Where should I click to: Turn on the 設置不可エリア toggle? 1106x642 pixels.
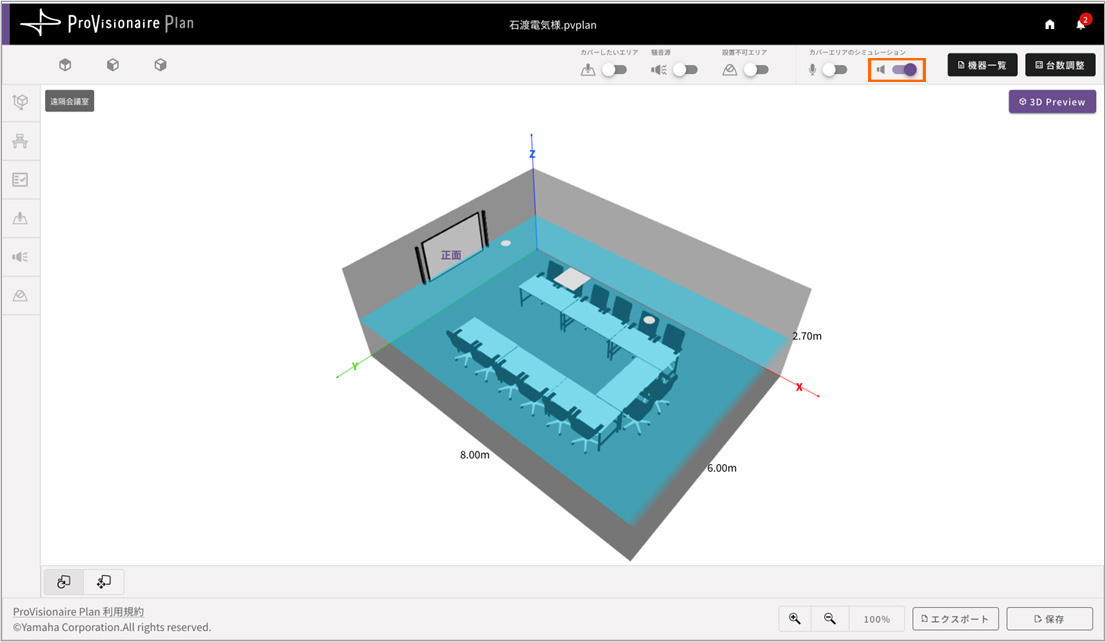point(756,70)
